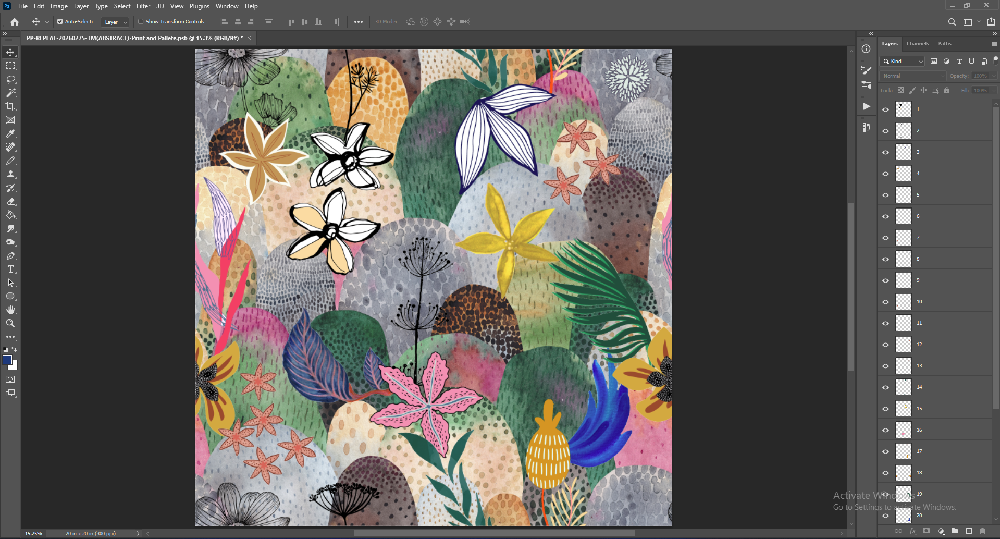This screenshot has height=539, width=1000.
Task: Select the Frame tool
Action: coord(11,120)
